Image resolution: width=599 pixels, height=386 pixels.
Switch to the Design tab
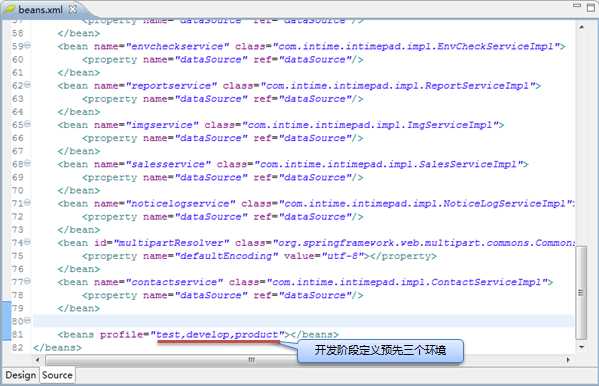[x=21, y=375]
